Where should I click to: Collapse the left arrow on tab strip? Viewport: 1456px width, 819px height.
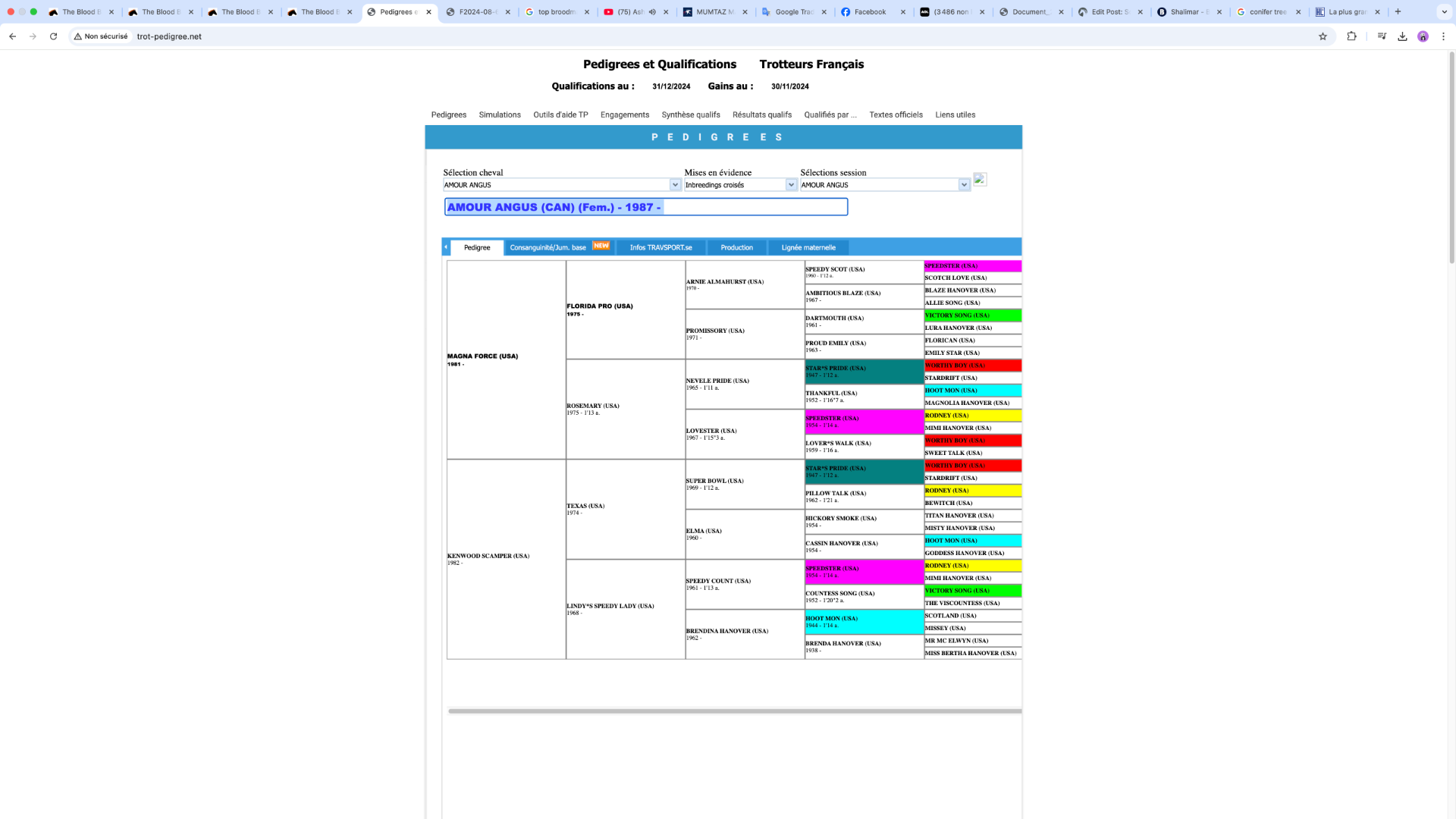coord(446,247)
